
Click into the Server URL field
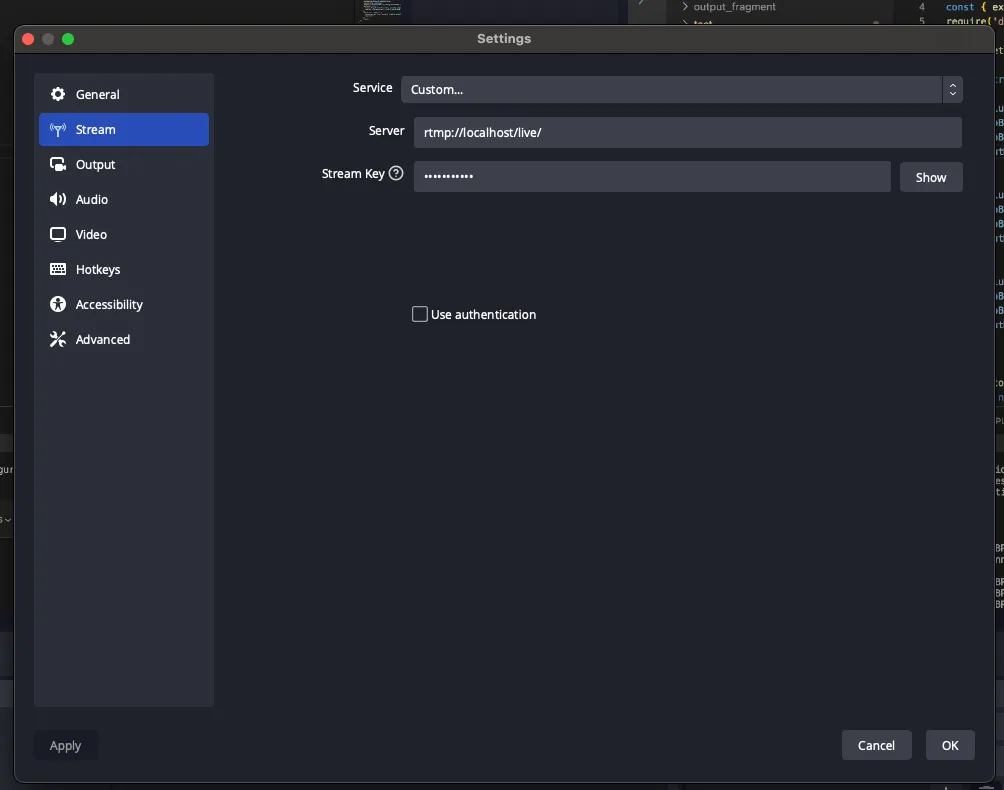(687, 133)
